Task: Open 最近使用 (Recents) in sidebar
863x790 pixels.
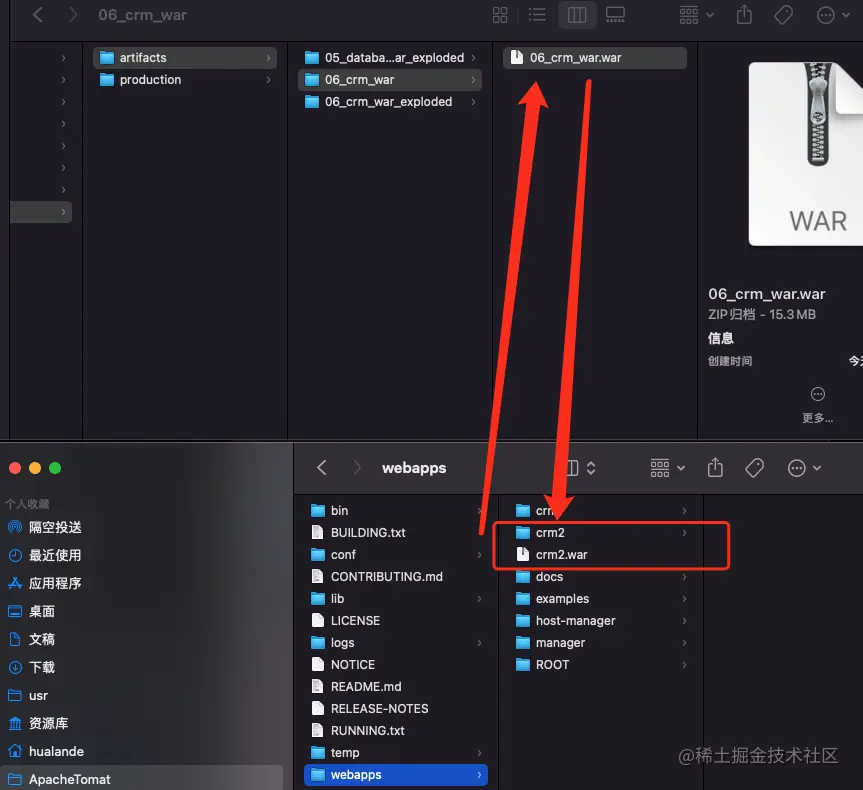Action: pyautogui.click(x=45, y=555)
